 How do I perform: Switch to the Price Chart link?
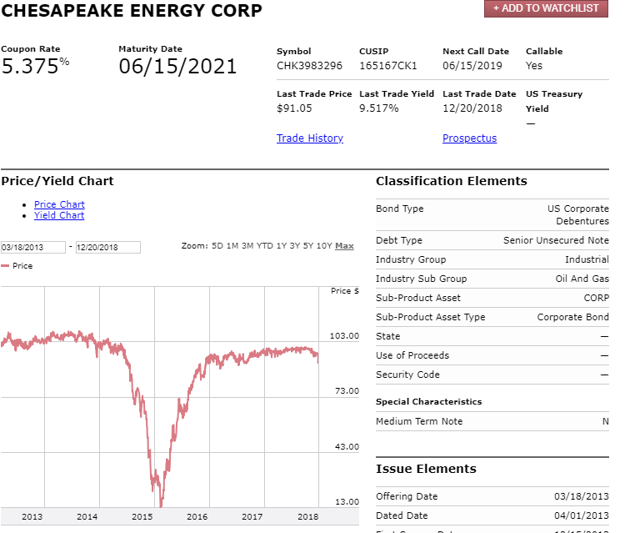(x=59, y=204)
